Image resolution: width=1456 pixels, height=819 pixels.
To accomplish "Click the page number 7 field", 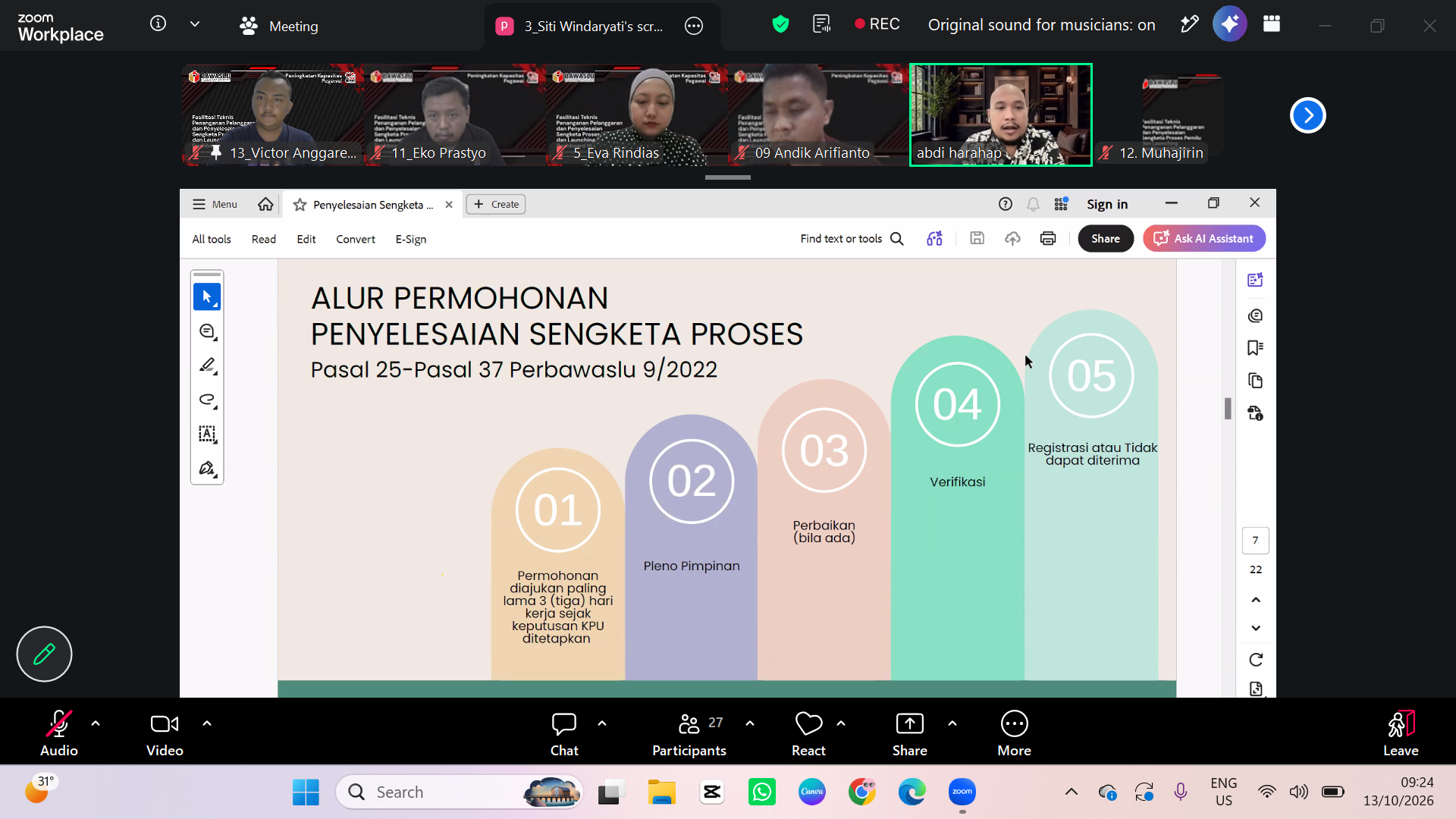I will pyautogui.click(x=1256, y=541).
